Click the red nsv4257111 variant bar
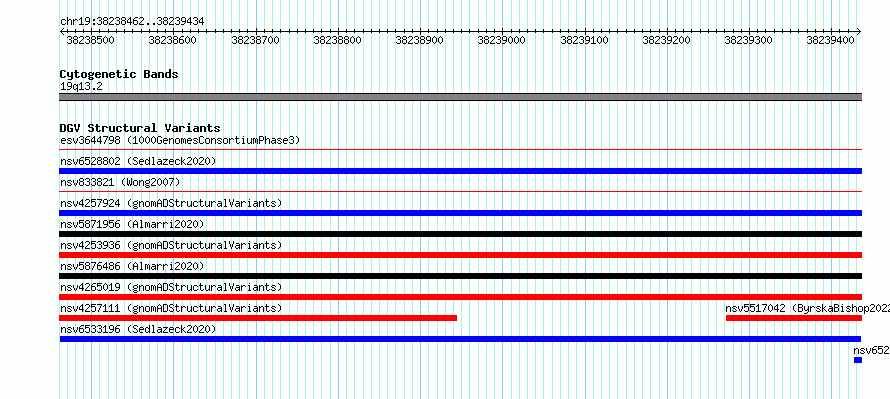 coord(258,318)
